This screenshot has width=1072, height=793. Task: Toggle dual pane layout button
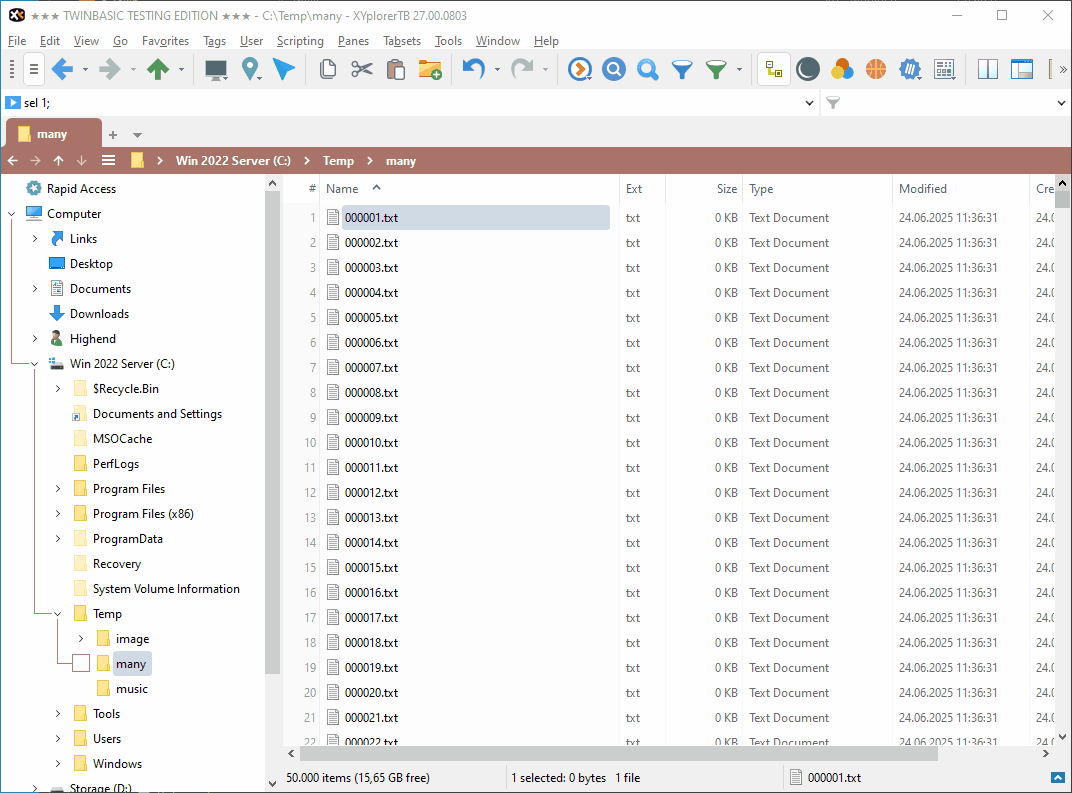[988, 69]
